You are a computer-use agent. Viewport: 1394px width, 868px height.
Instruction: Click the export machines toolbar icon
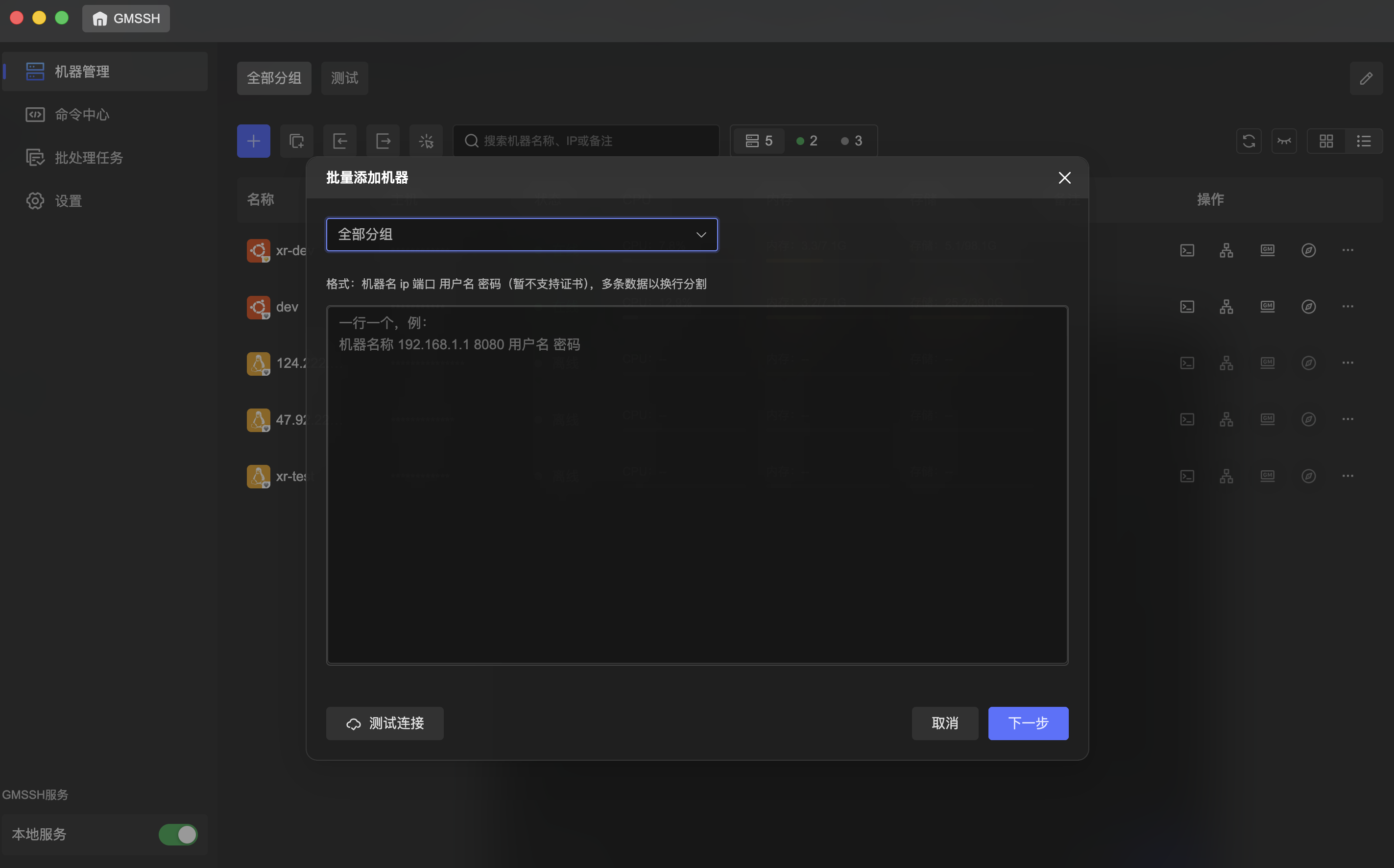383,141
